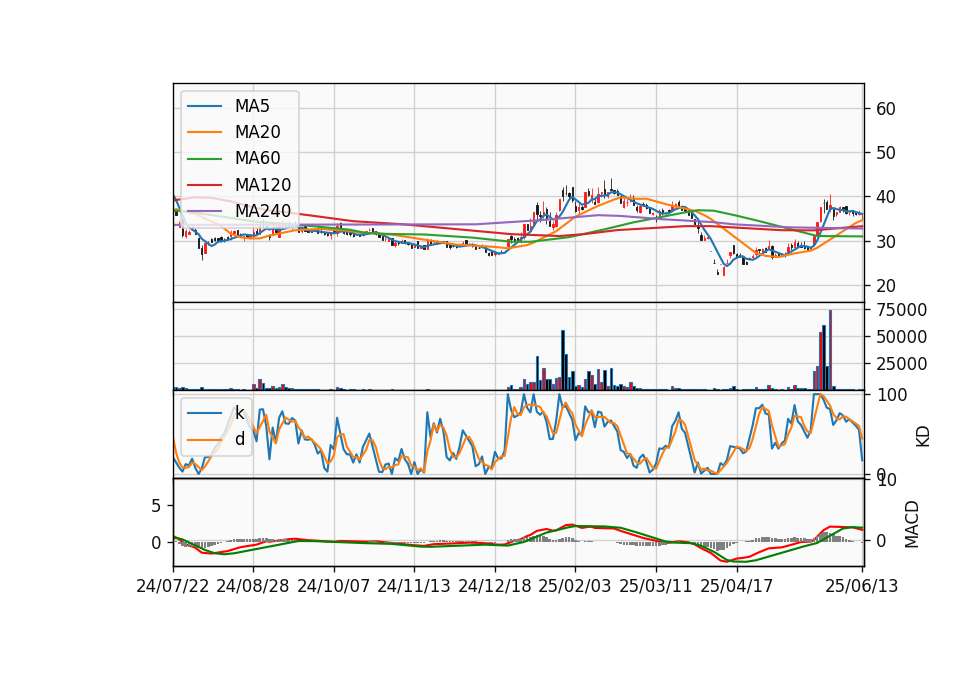
Task: Click the KD axis value 100
Action: click(891, 395)
